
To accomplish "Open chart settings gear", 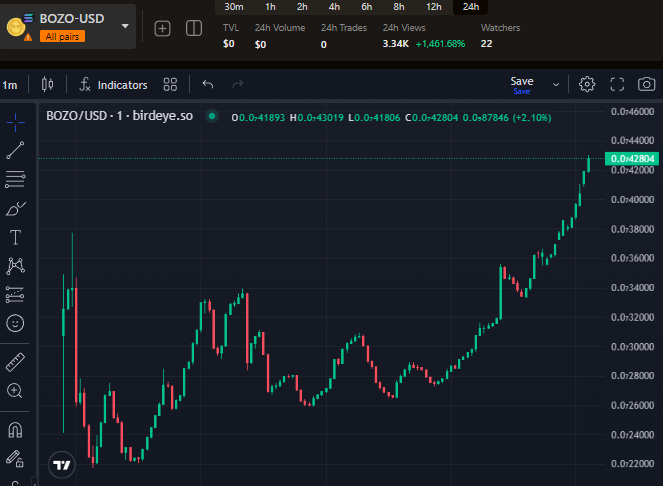I will click(x=587, y=84).
